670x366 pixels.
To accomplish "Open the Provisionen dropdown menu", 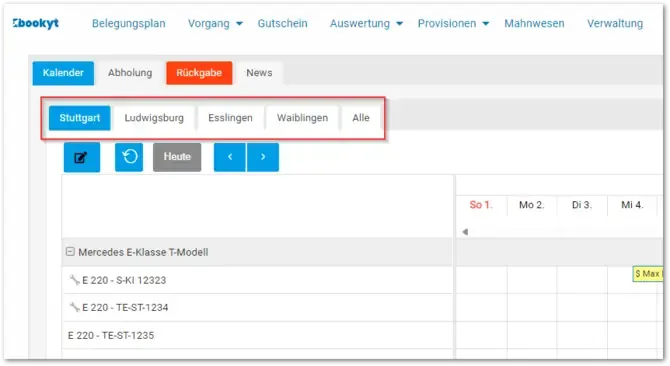I will pos(453,23).
